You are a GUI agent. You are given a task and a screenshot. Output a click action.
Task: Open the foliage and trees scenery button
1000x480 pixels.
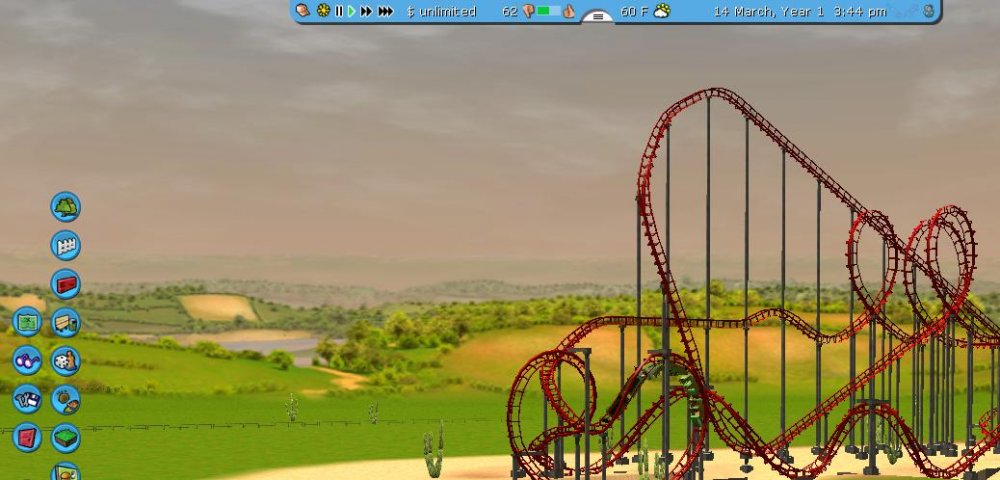pyautogui.click(x=65, y=207)
